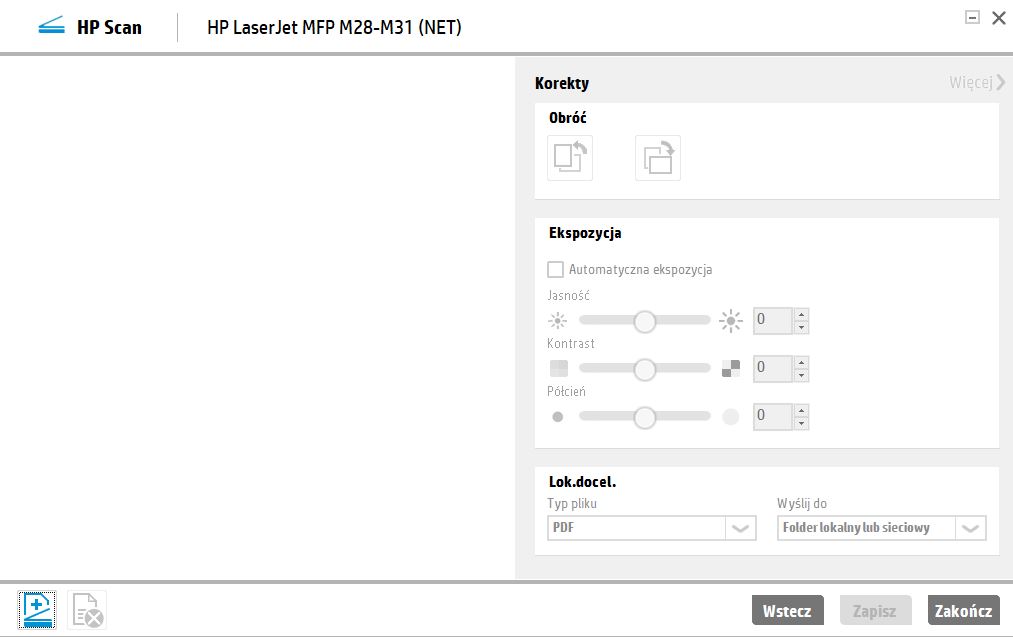Click the Kontrast value input field
The width and height of the screenshot is (1013, 637).
click(x=773, y=368)
